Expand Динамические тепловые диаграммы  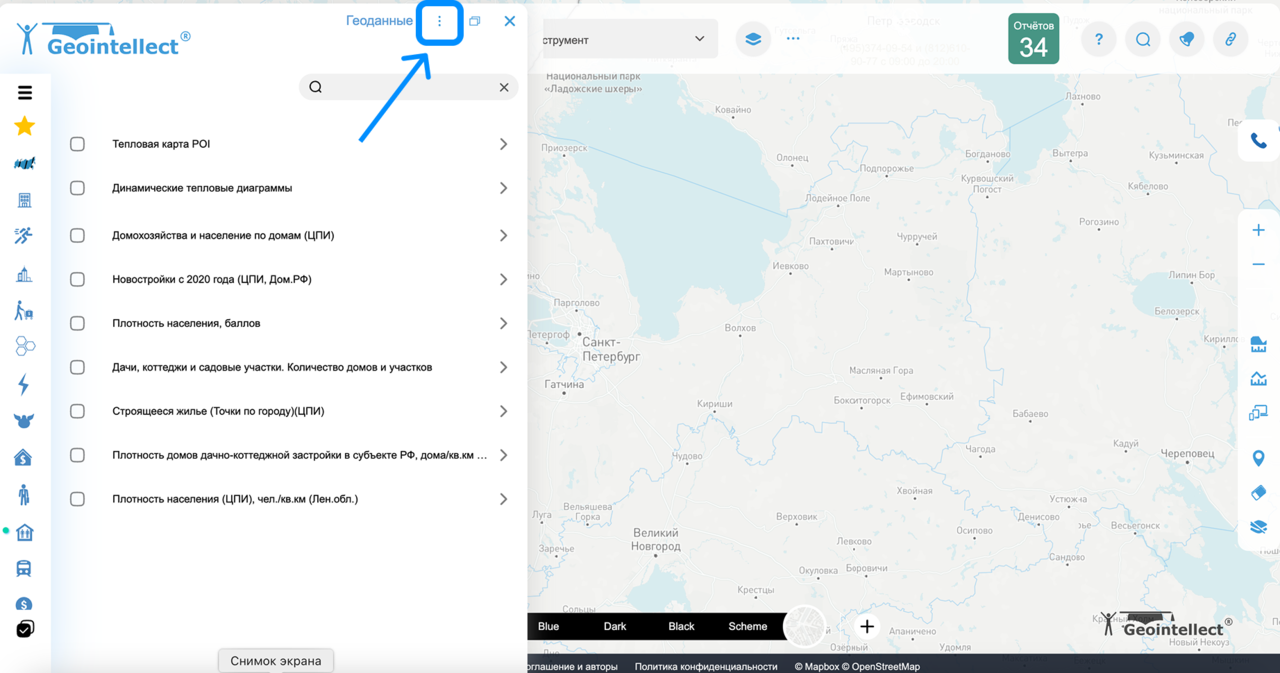[503, 187]
